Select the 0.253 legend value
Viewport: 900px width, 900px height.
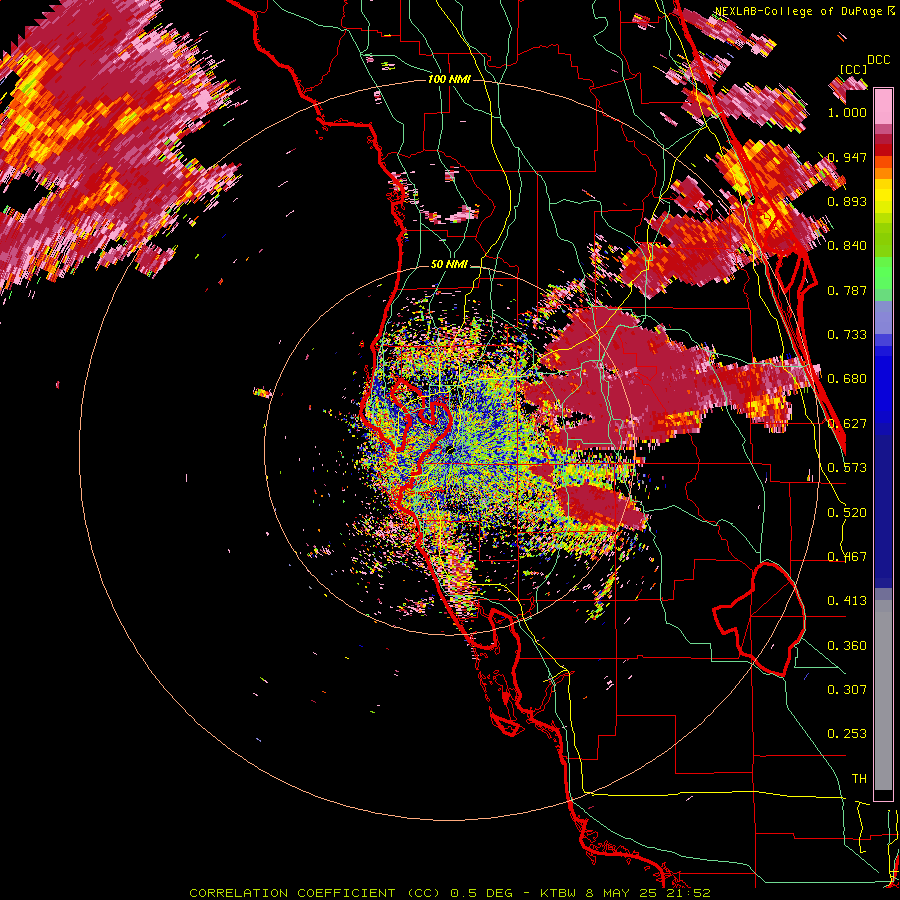847,734
